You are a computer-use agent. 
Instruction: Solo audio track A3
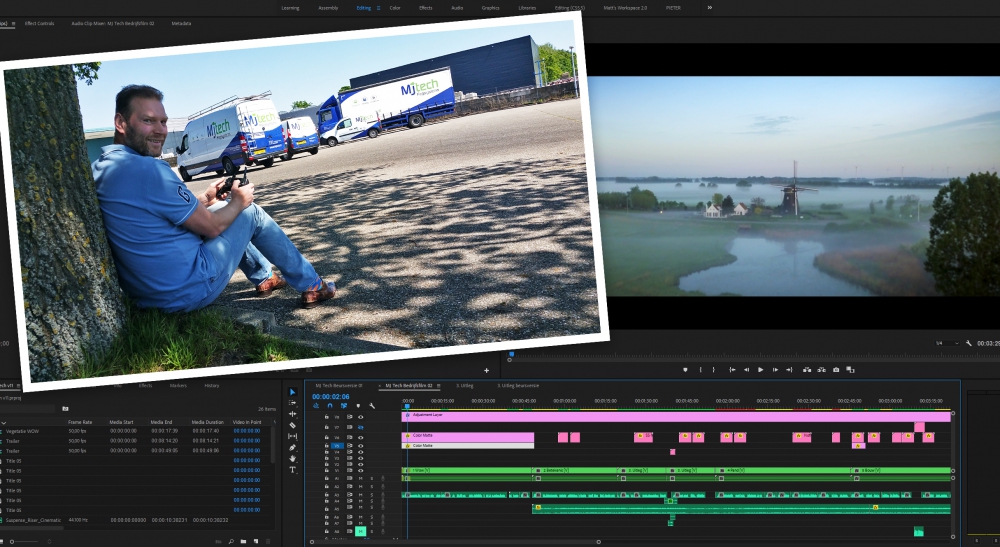click(372, 494)
